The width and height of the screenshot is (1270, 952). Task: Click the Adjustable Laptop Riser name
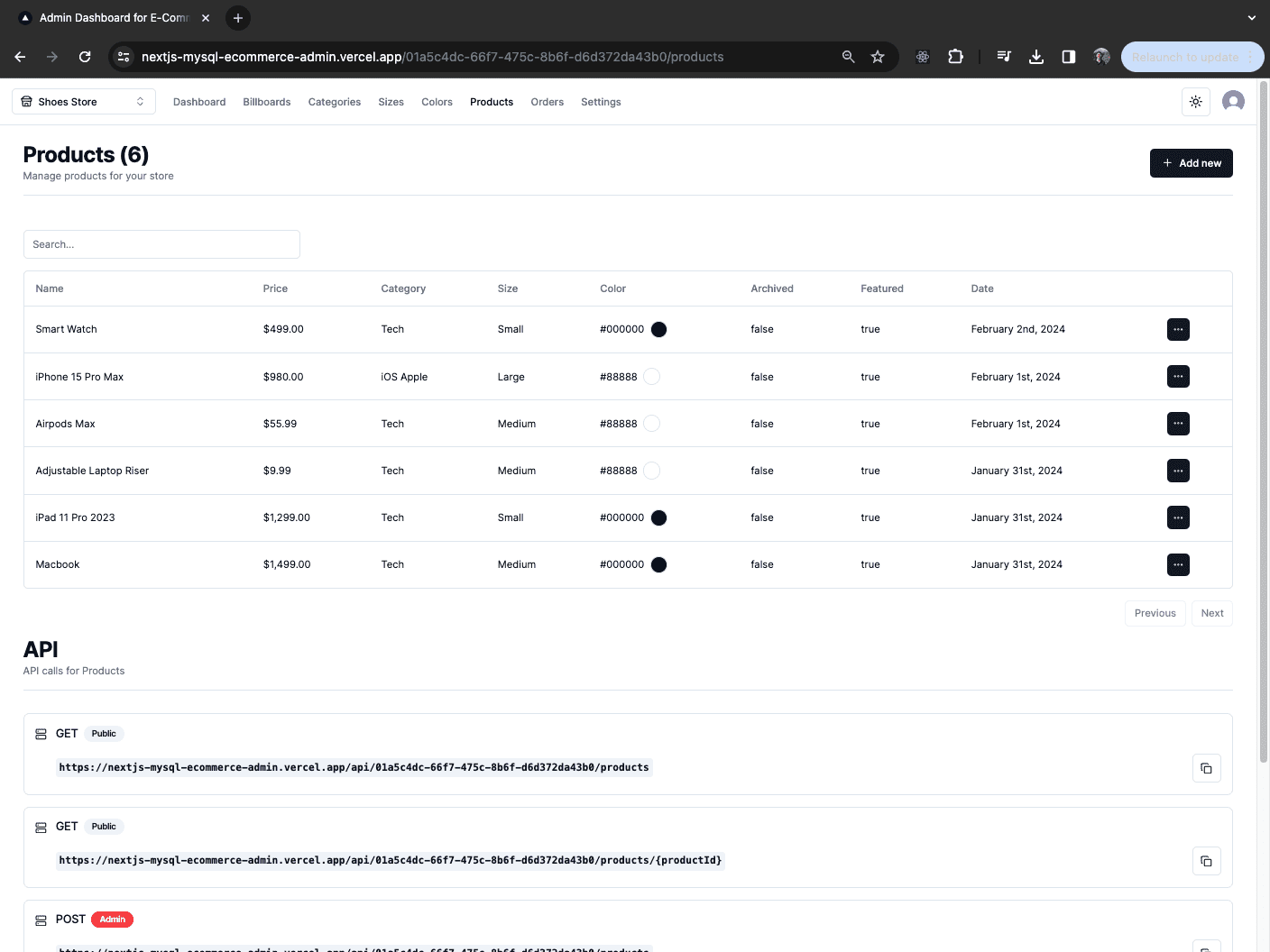92,471
